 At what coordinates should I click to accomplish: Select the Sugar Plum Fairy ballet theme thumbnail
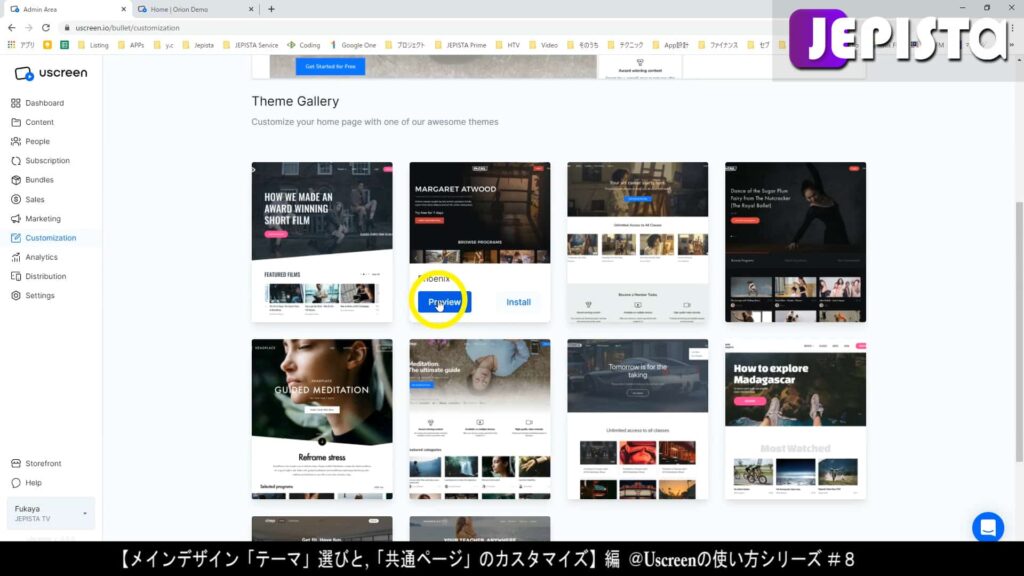click(x=795, y=242)
